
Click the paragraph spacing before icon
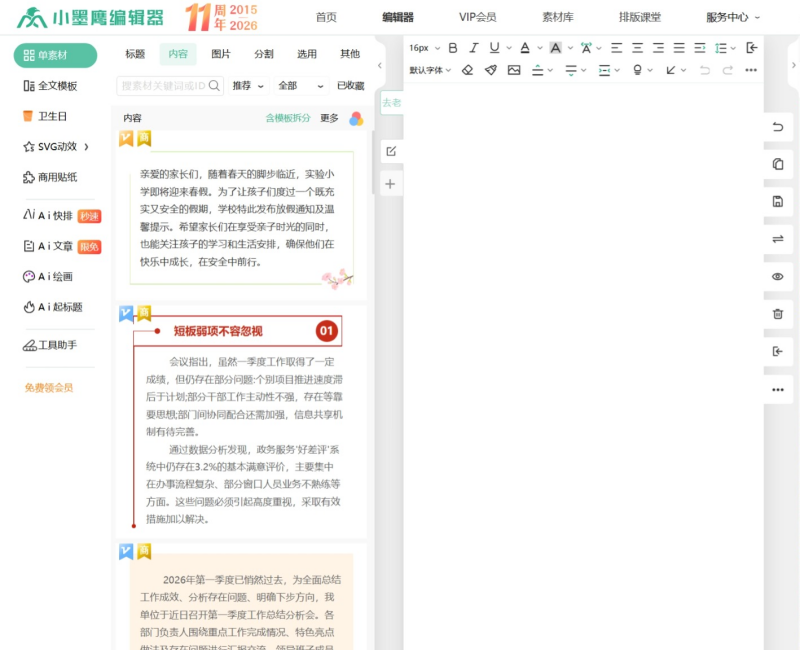coord(537,70)
